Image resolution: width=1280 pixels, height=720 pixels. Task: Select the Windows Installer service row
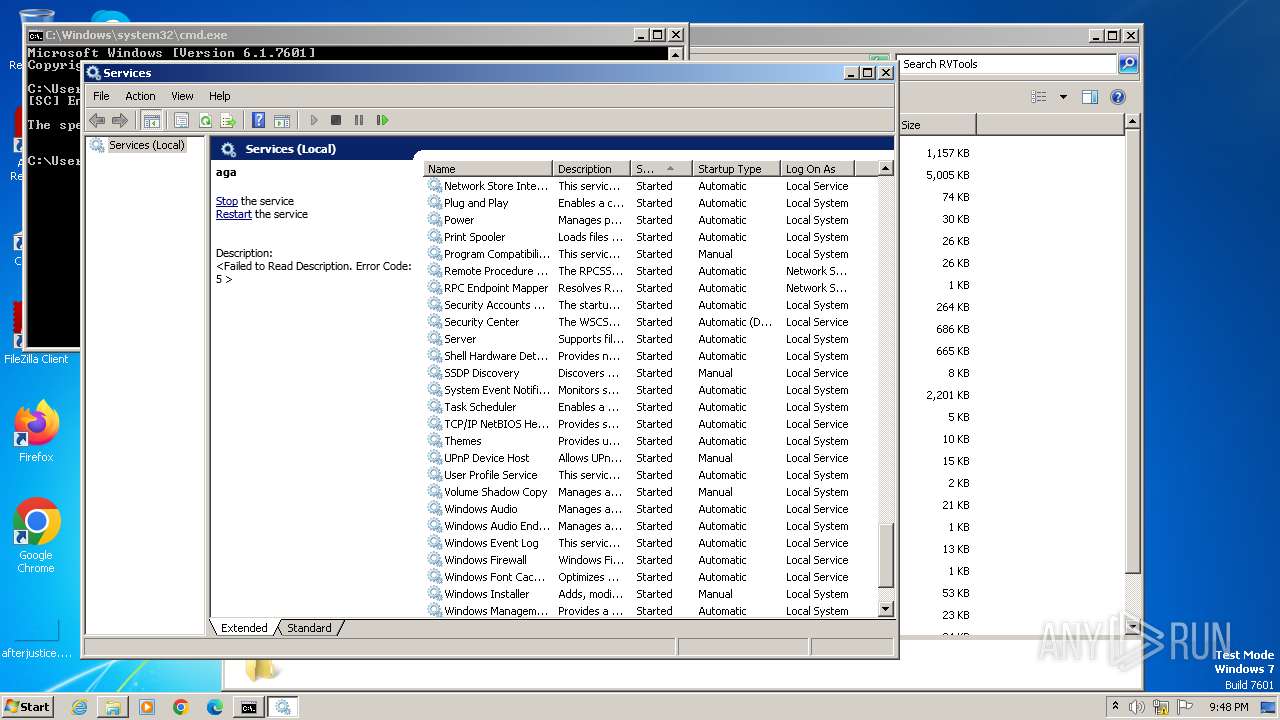click(x=650, y=594)
